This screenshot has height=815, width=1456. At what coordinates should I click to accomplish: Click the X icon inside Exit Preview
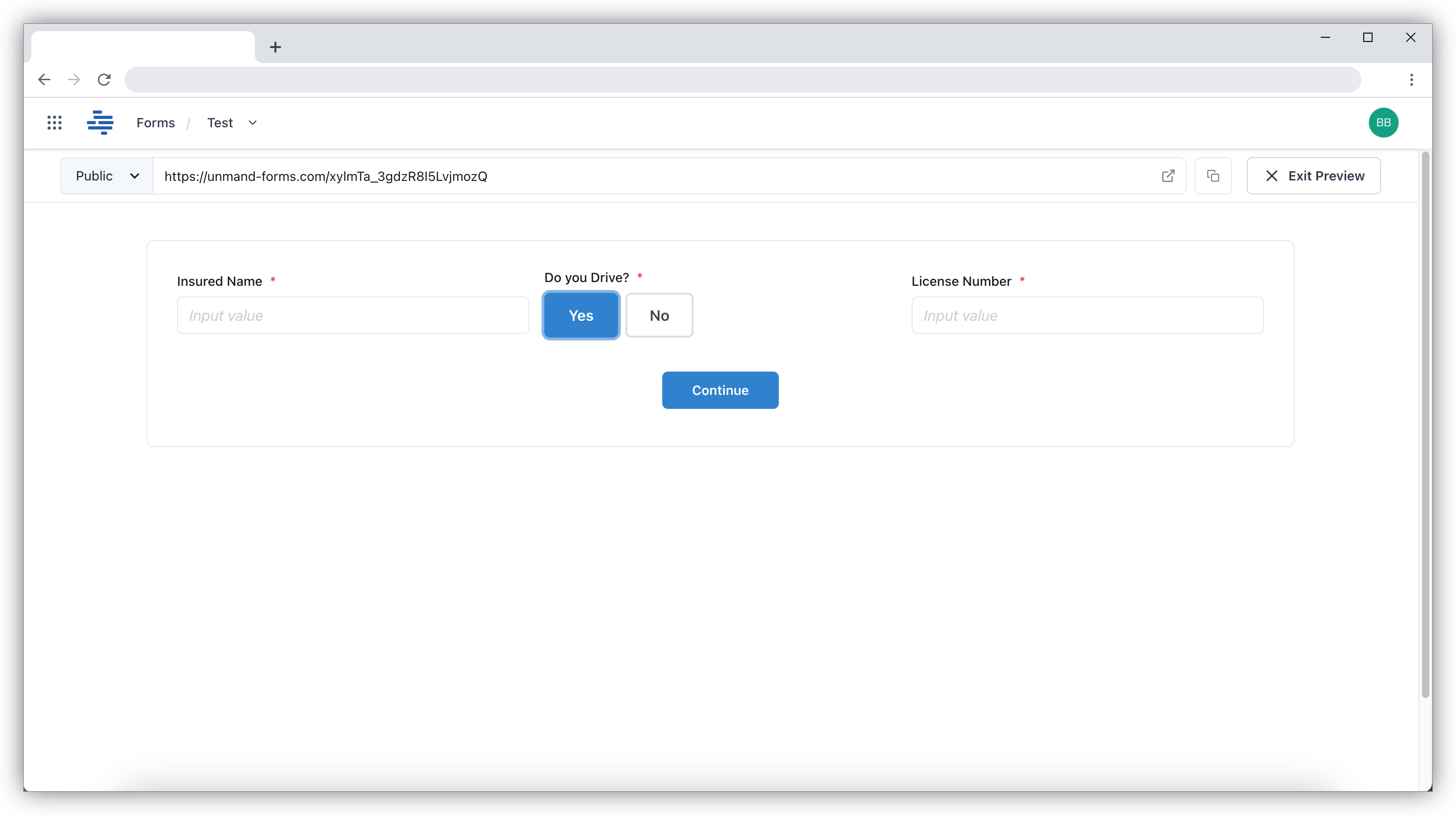click(1272, 176)
